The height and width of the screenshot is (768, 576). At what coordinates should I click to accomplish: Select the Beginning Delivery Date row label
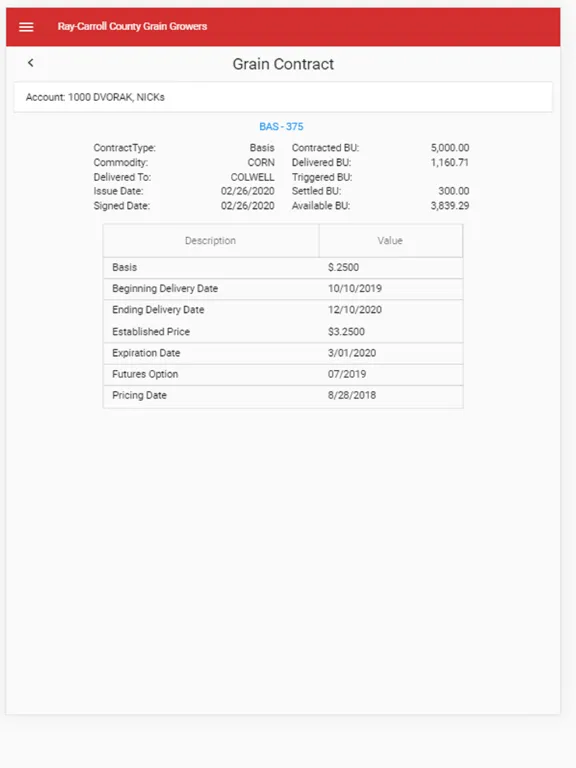(x=165, y=288)
